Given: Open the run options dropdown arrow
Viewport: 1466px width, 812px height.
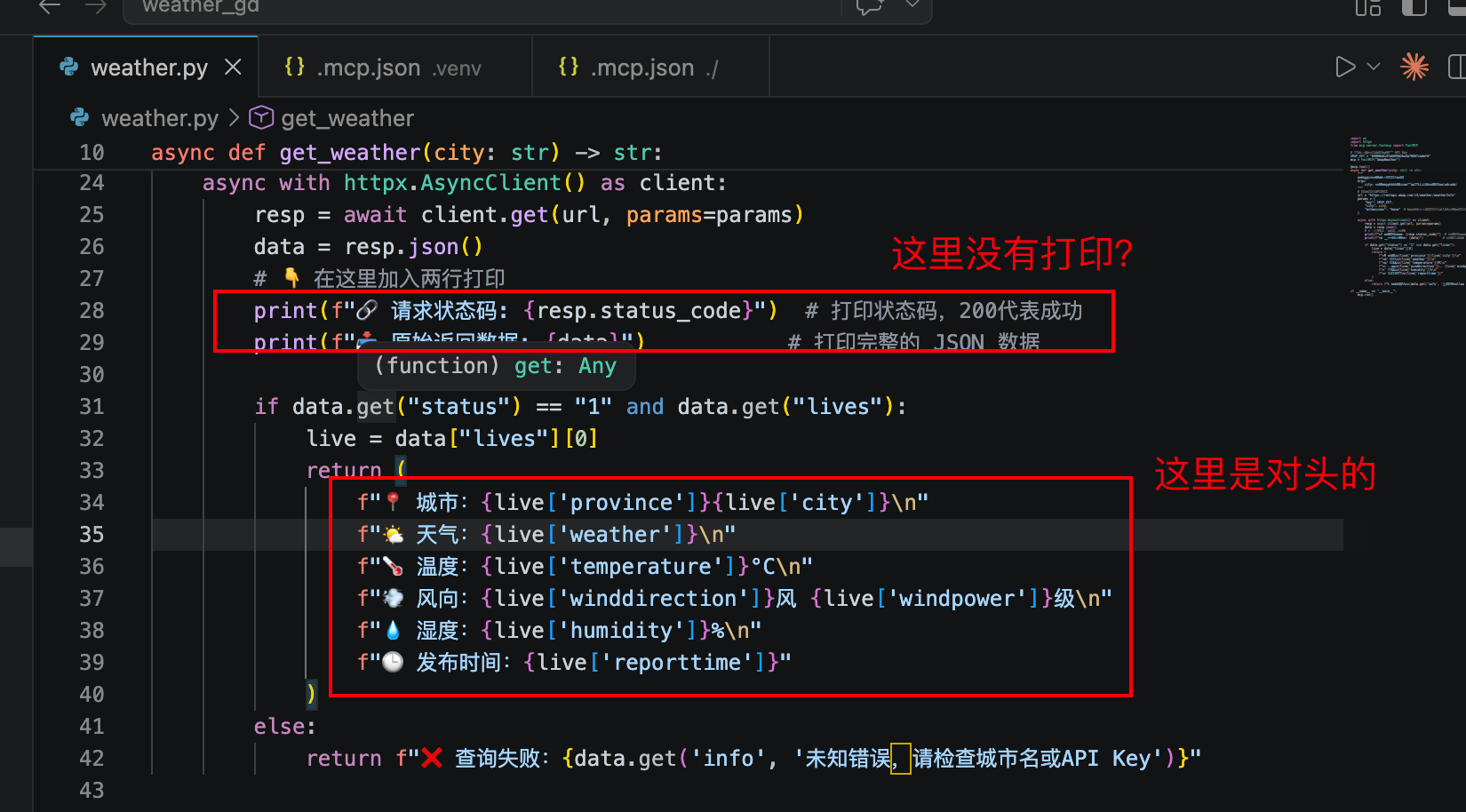Looking at the screenshot, I should coord(1374,67).
